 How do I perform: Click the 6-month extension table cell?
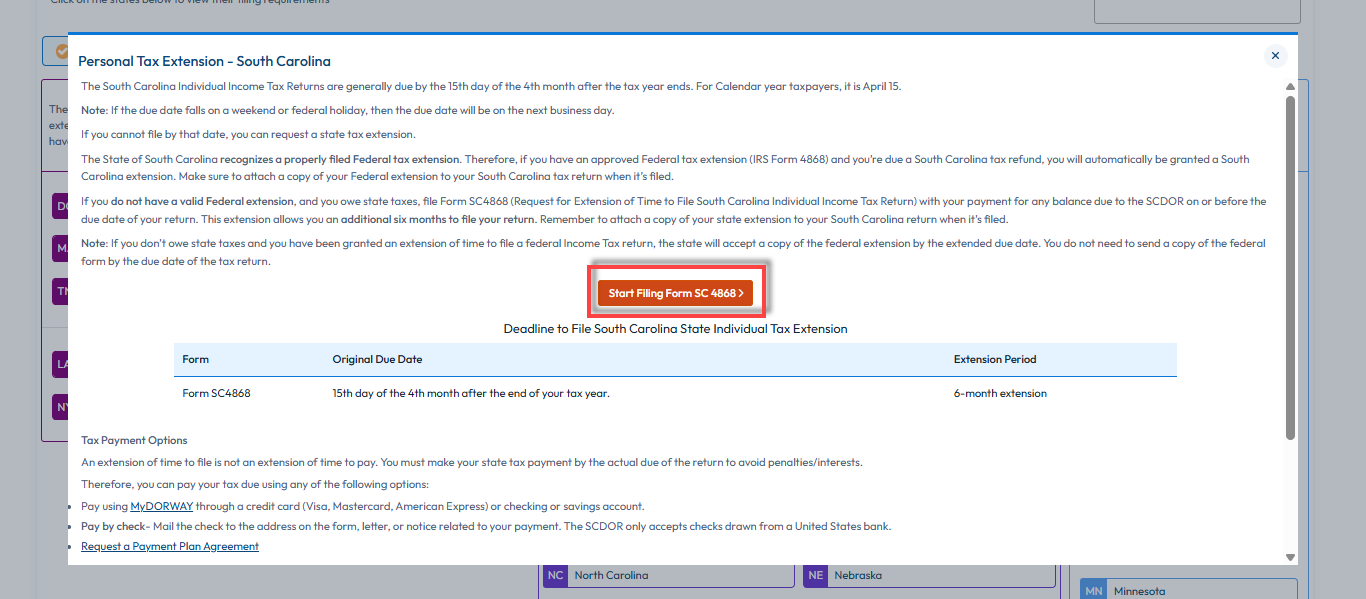pos(1000,393)
